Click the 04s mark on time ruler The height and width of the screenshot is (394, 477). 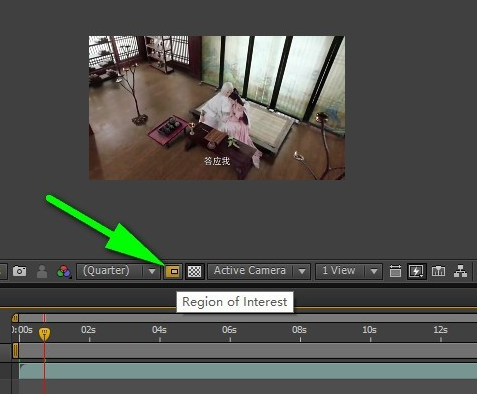click(159, 330)
